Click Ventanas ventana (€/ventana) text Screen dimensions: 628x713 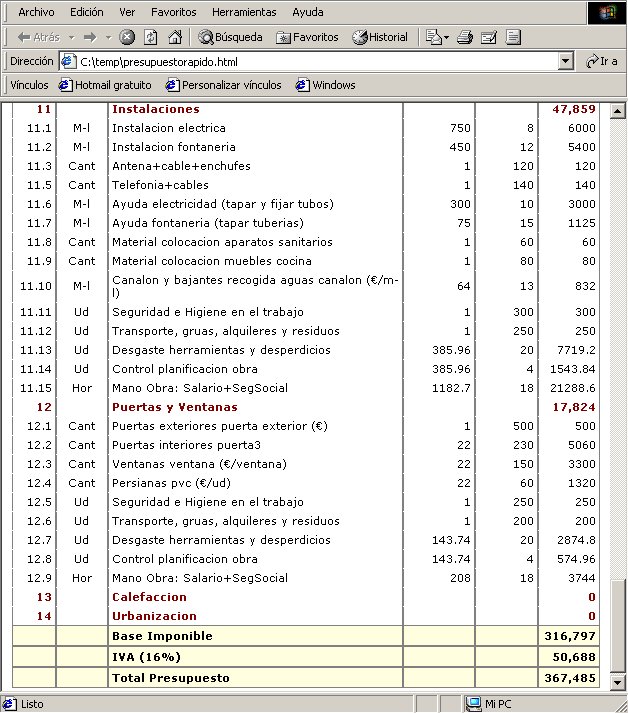[199, 464]
